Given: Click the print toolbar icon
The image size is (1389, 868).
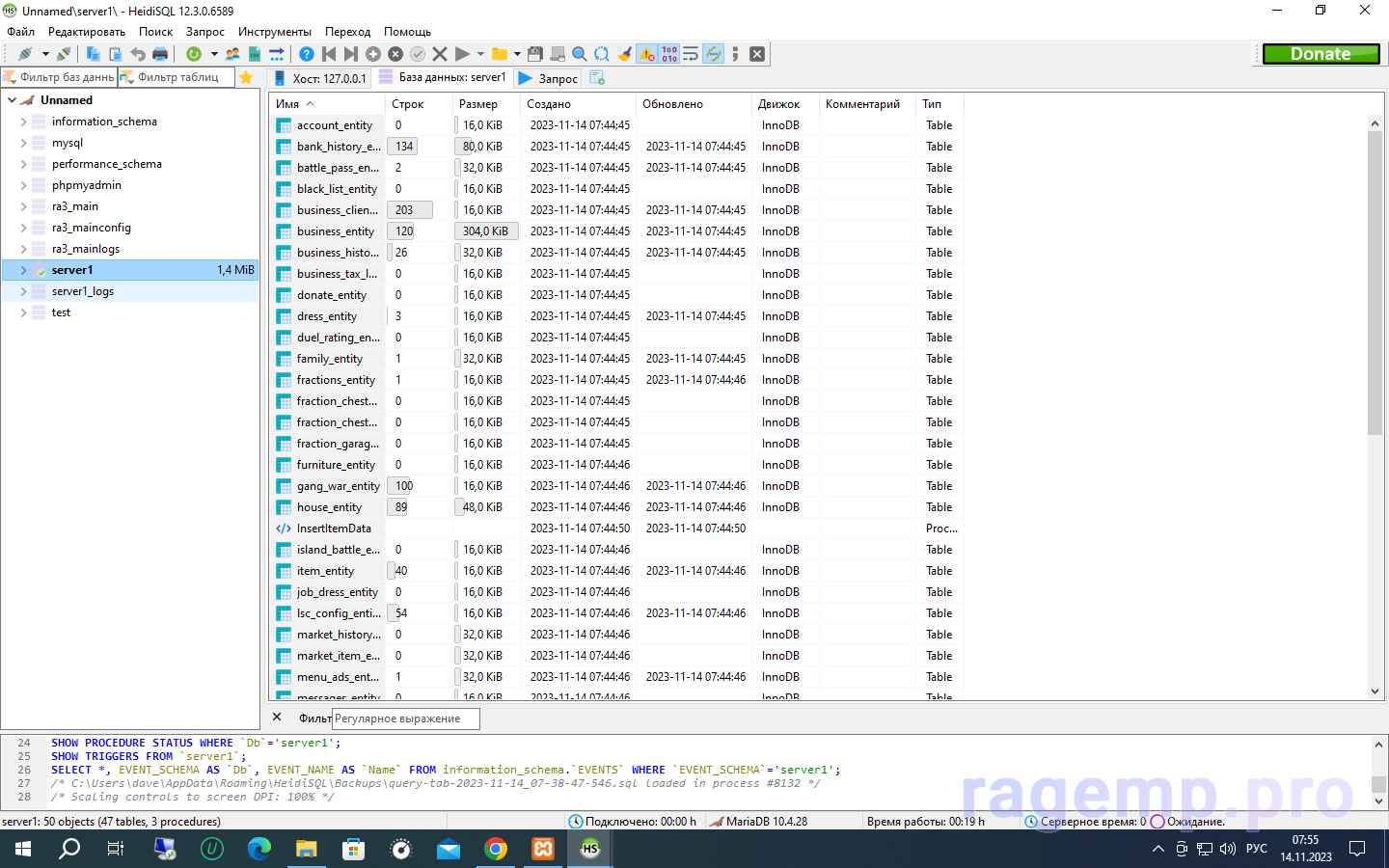Looking at the screenshot, I should [x=160, y=54].
